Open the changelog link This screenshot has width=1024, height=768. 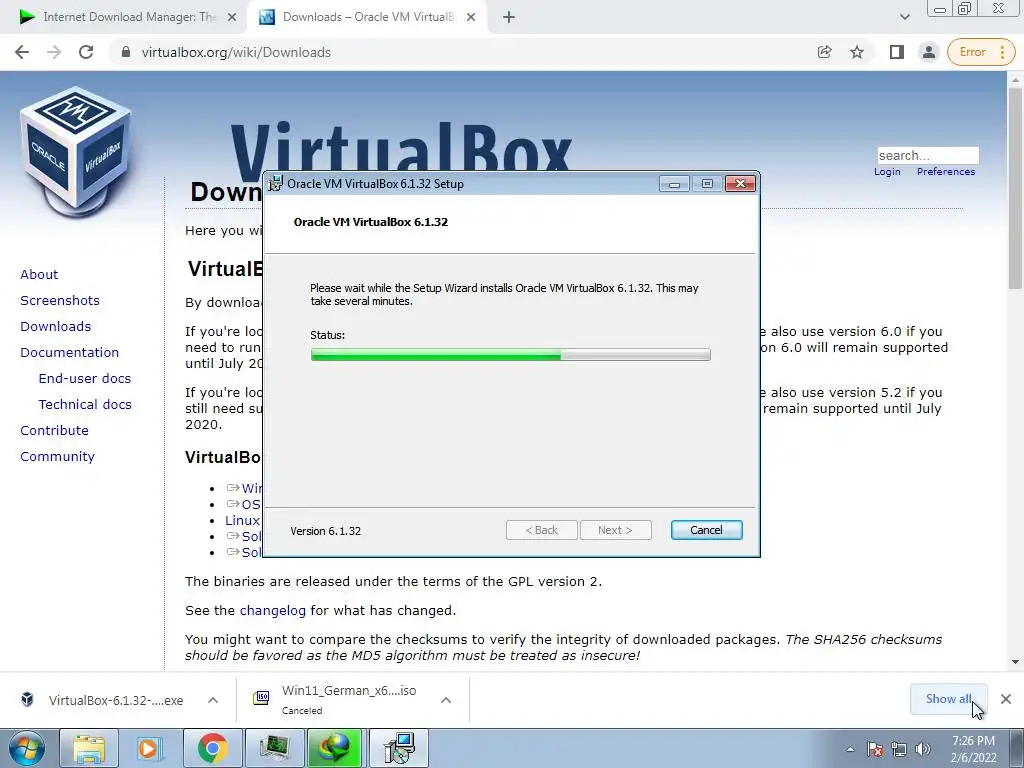[x=272, y=611]
